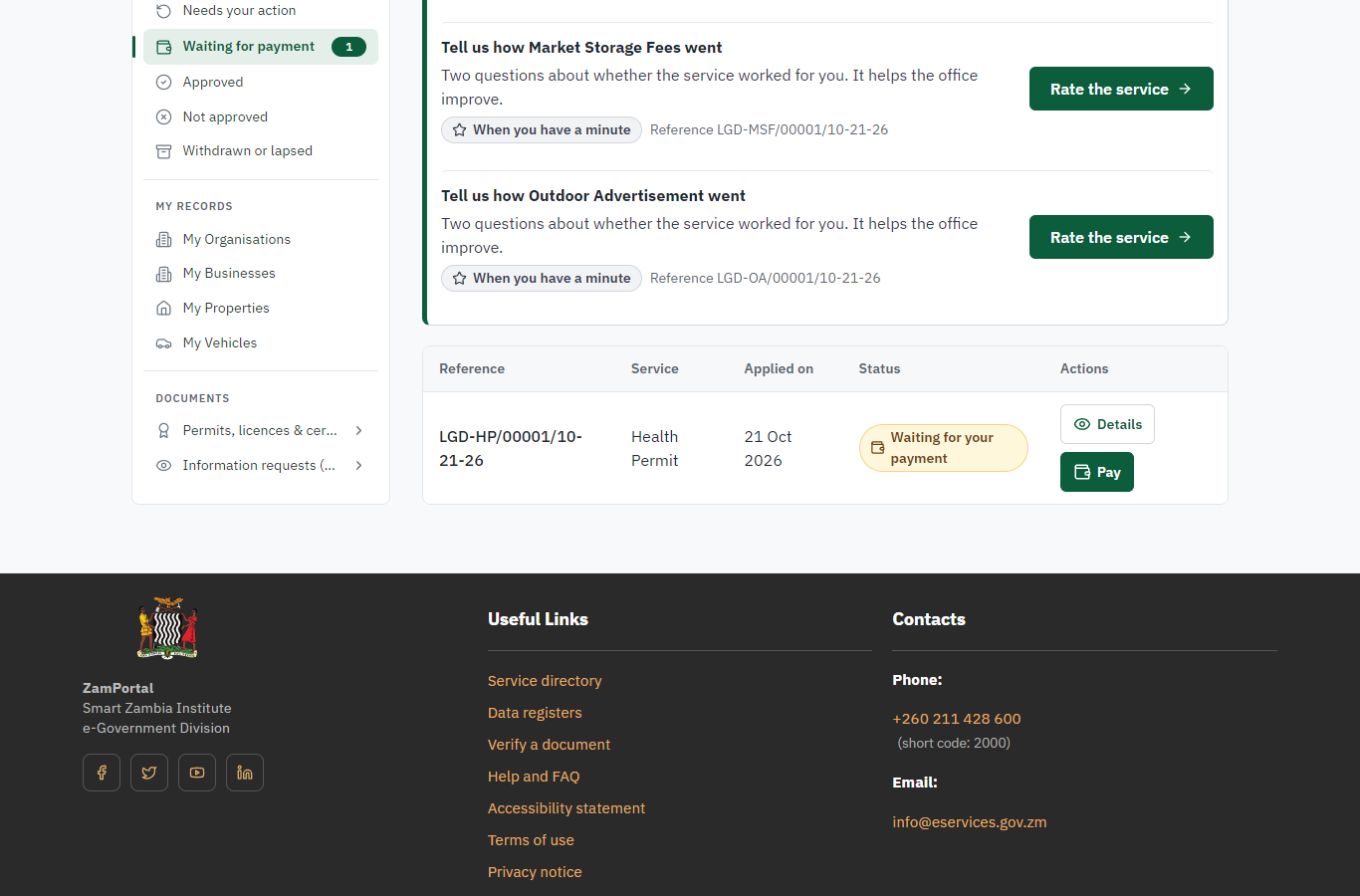Viewport: 1360px width, 896px height.
Task: Pay for the Health Permit application
Action: click(1097, 472)
